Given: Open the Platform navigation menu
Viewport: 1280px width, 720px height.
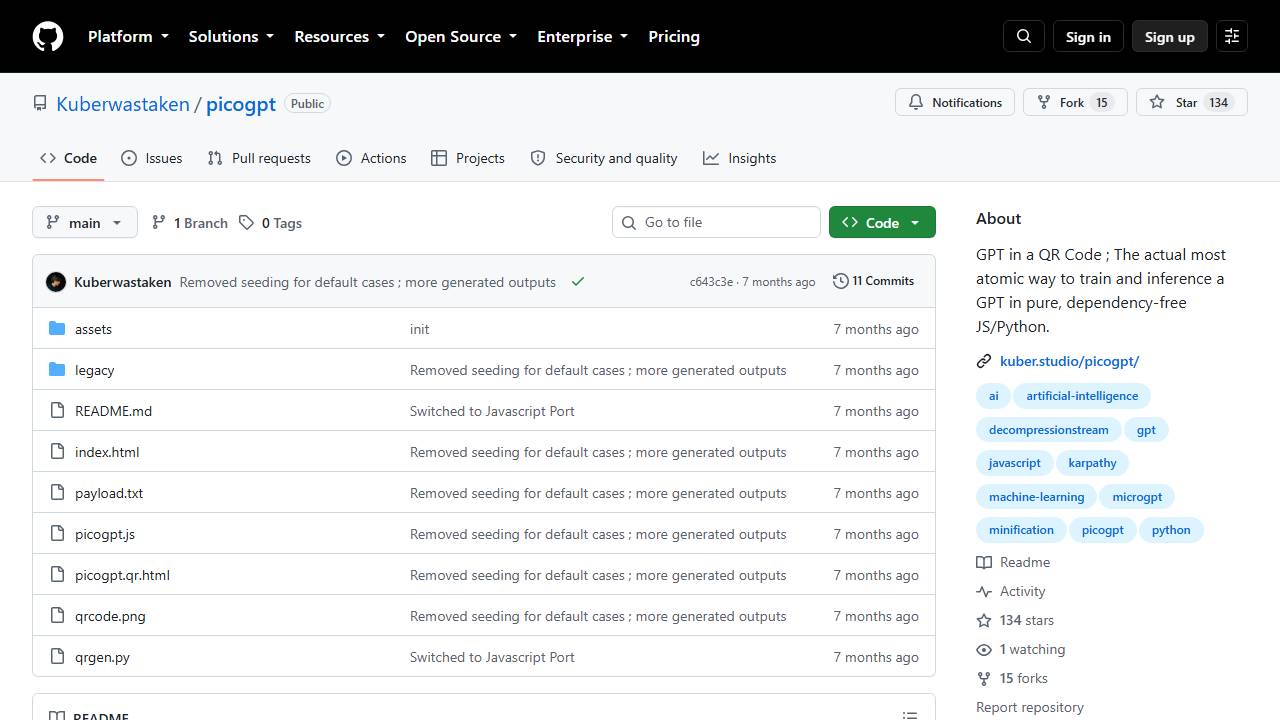Looking at the screenshot, I should coord(128,36).
